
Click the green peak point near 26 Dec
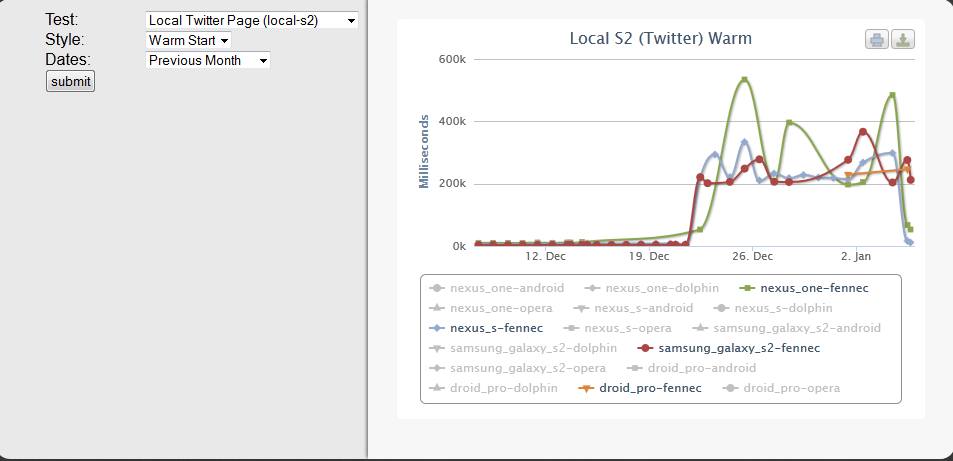click(745, 80)
